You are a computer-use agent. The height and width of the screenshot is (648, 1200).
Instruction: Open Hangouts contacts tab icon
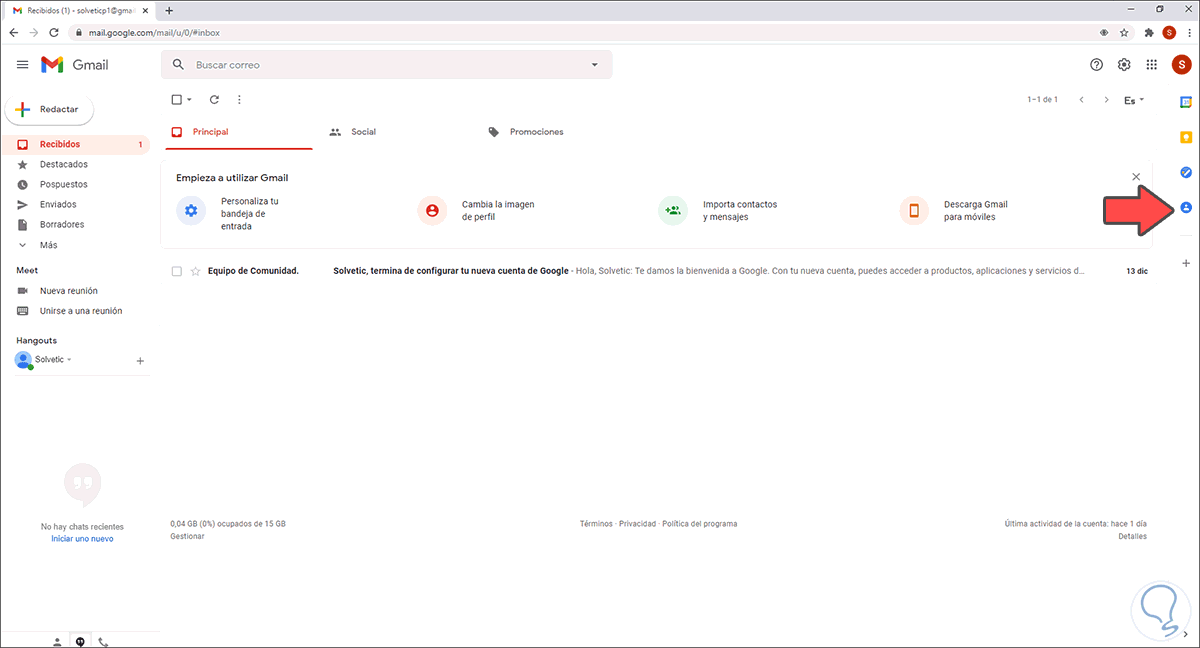coord(57,641)
